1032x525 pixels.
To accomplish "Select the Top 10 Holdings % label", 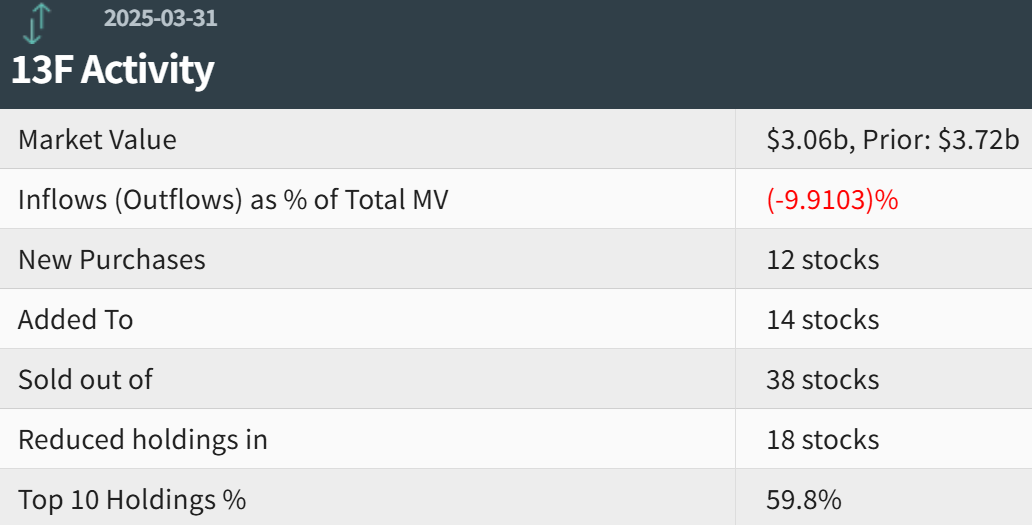I will coord(132,499).
